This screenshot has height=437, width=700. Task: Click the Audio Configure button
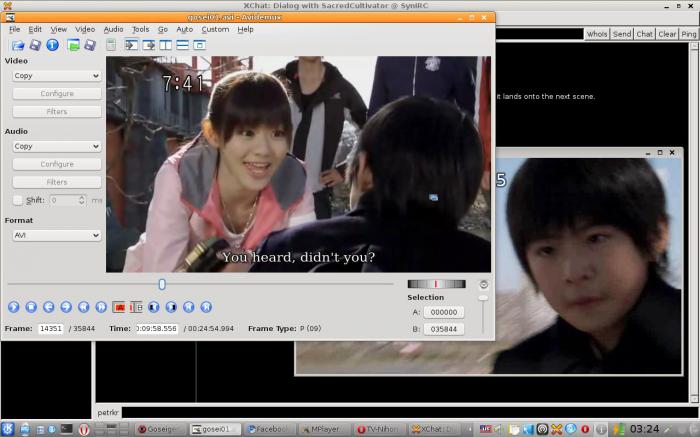click(x=57, y=164)
